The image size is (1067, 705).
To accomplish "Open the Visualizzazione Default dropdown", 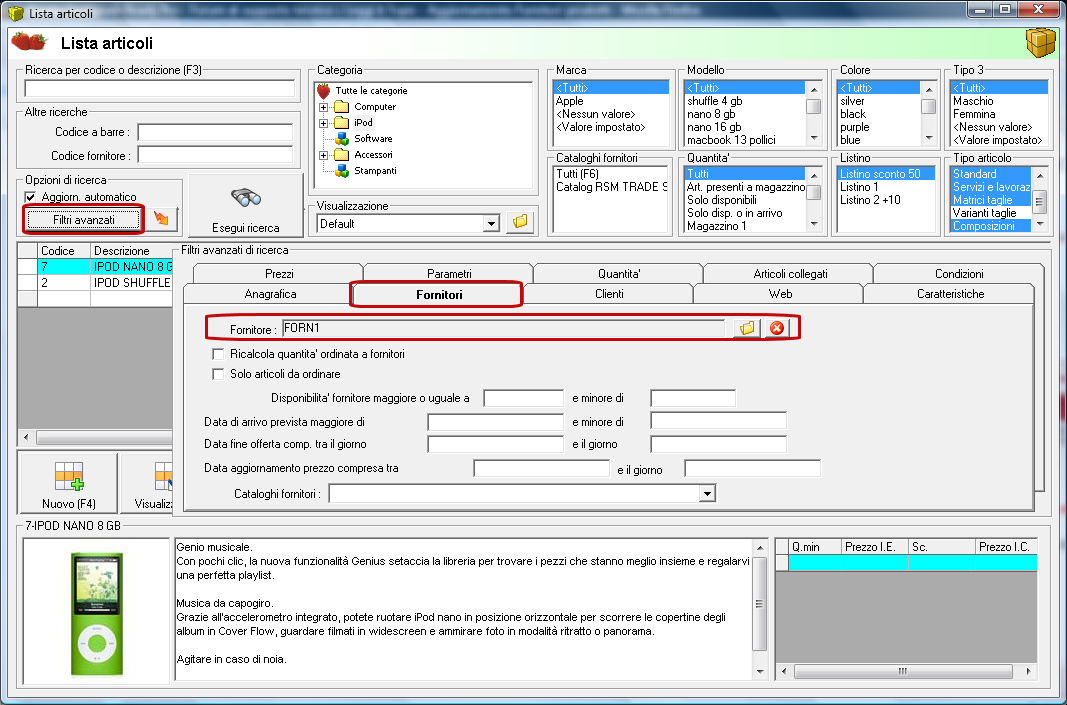I will (492, 223).
